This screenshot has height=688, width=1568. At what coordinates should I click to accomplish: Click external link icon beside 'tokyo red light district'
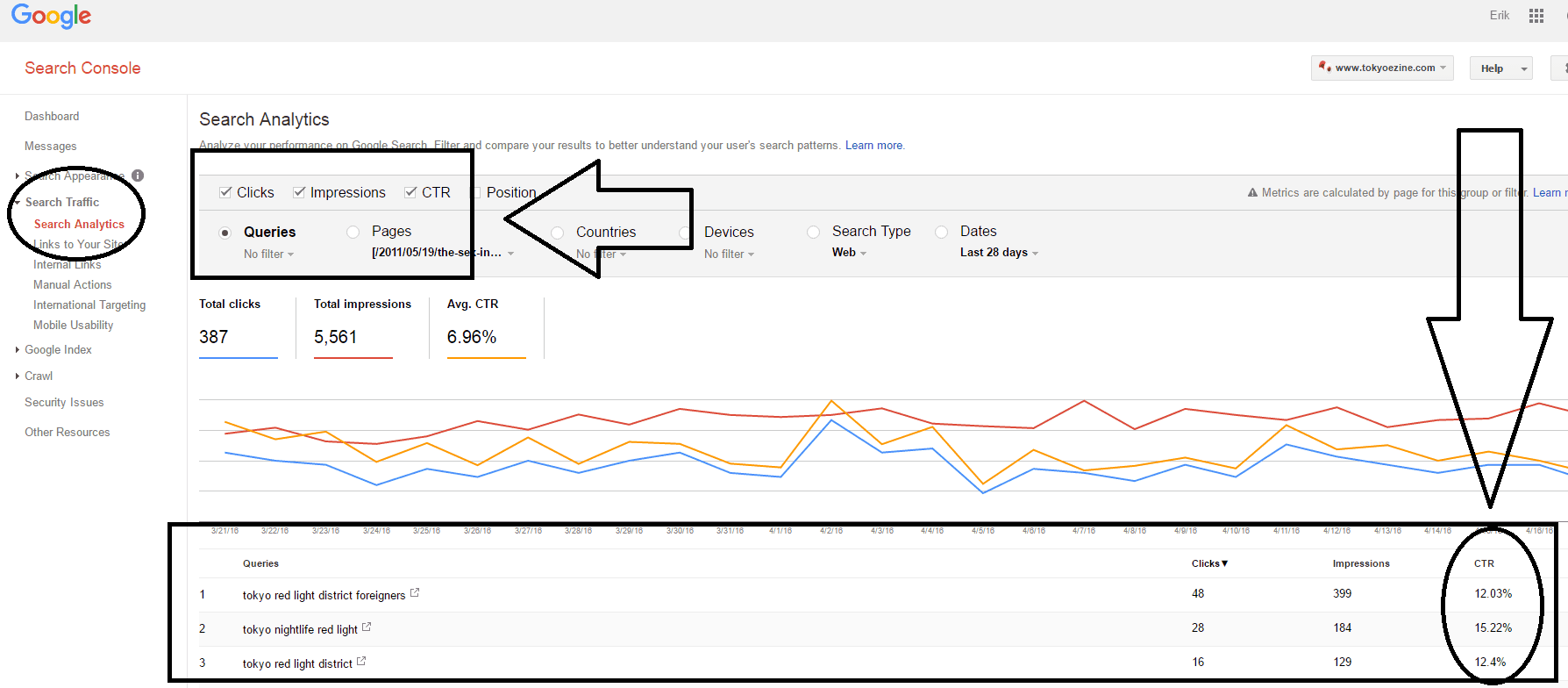[x=361, y=662]
